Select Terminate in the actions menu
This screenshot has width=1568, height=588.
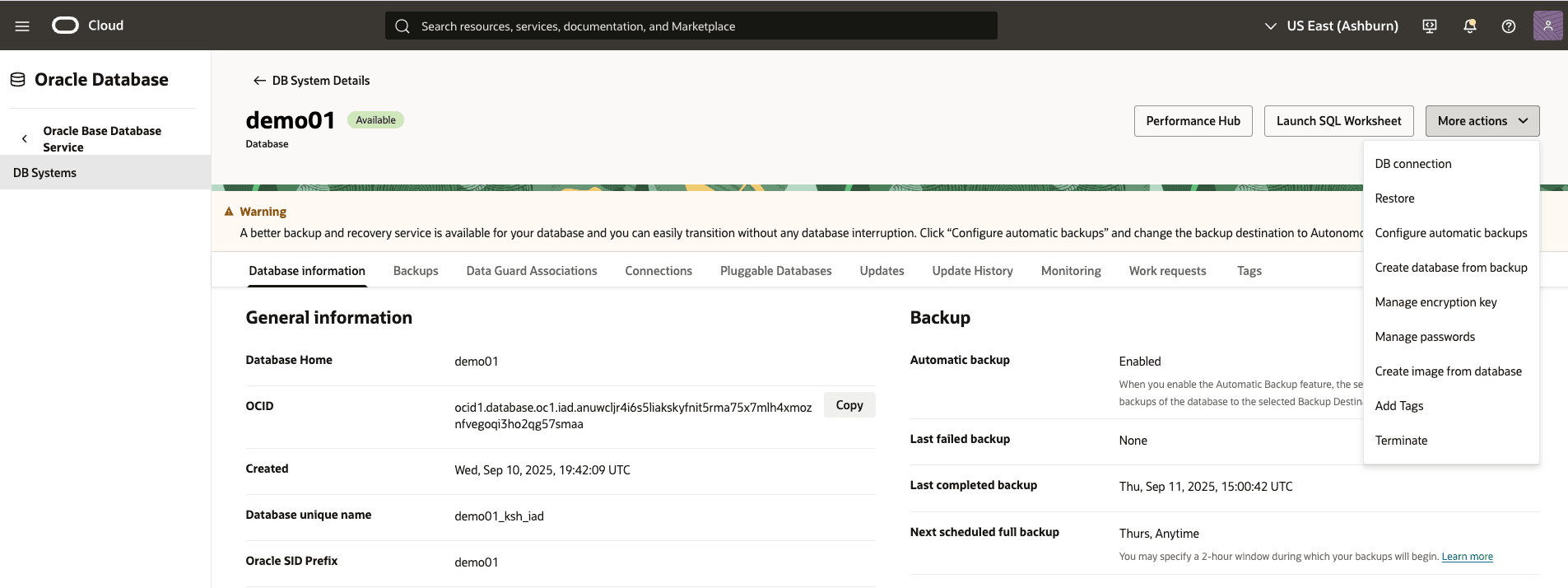click(1401, 441)
